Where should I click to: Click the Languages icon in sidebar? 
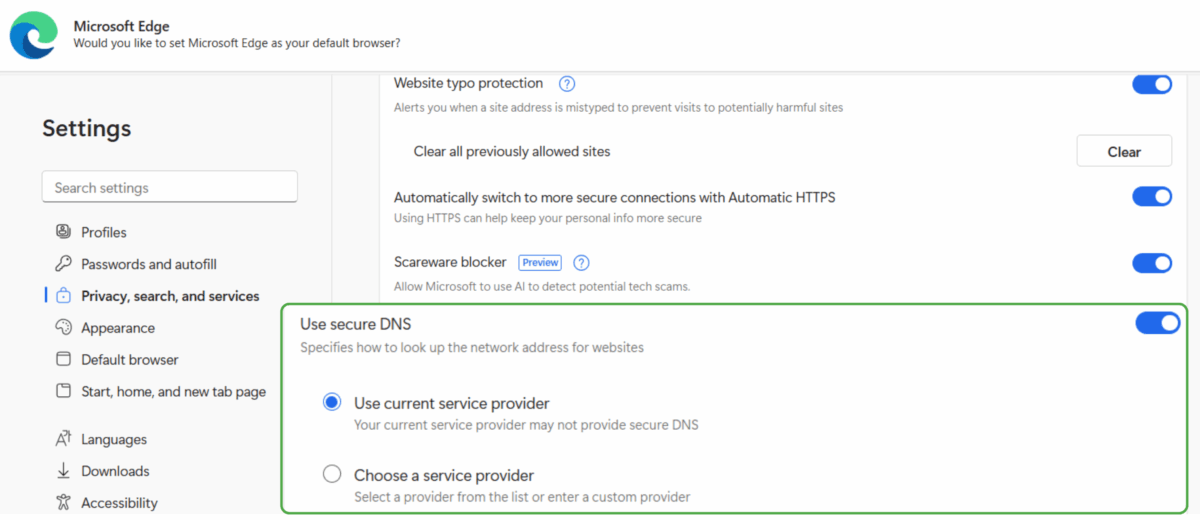[63, 439]
